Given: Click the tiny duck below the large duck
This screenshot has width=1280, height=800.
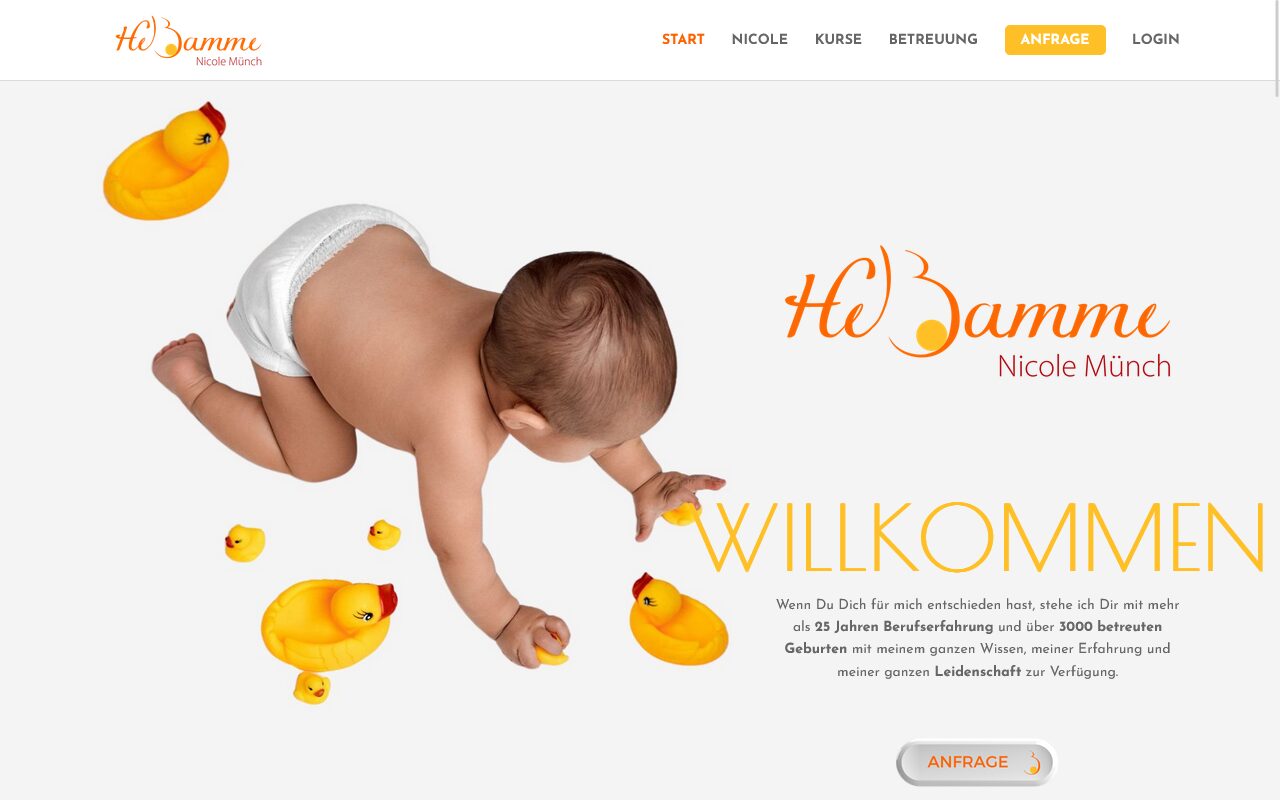Looking at the screenshot, I should [311, 687].
